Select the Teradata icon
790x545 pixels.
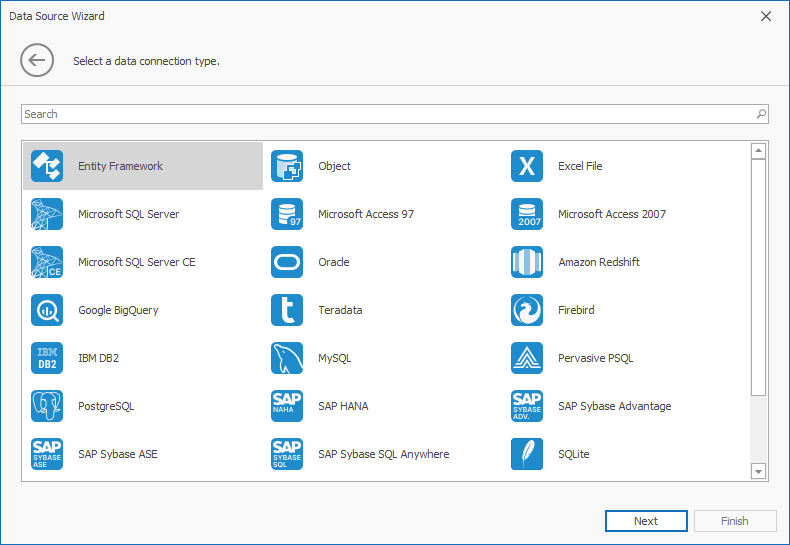point(287,310)
